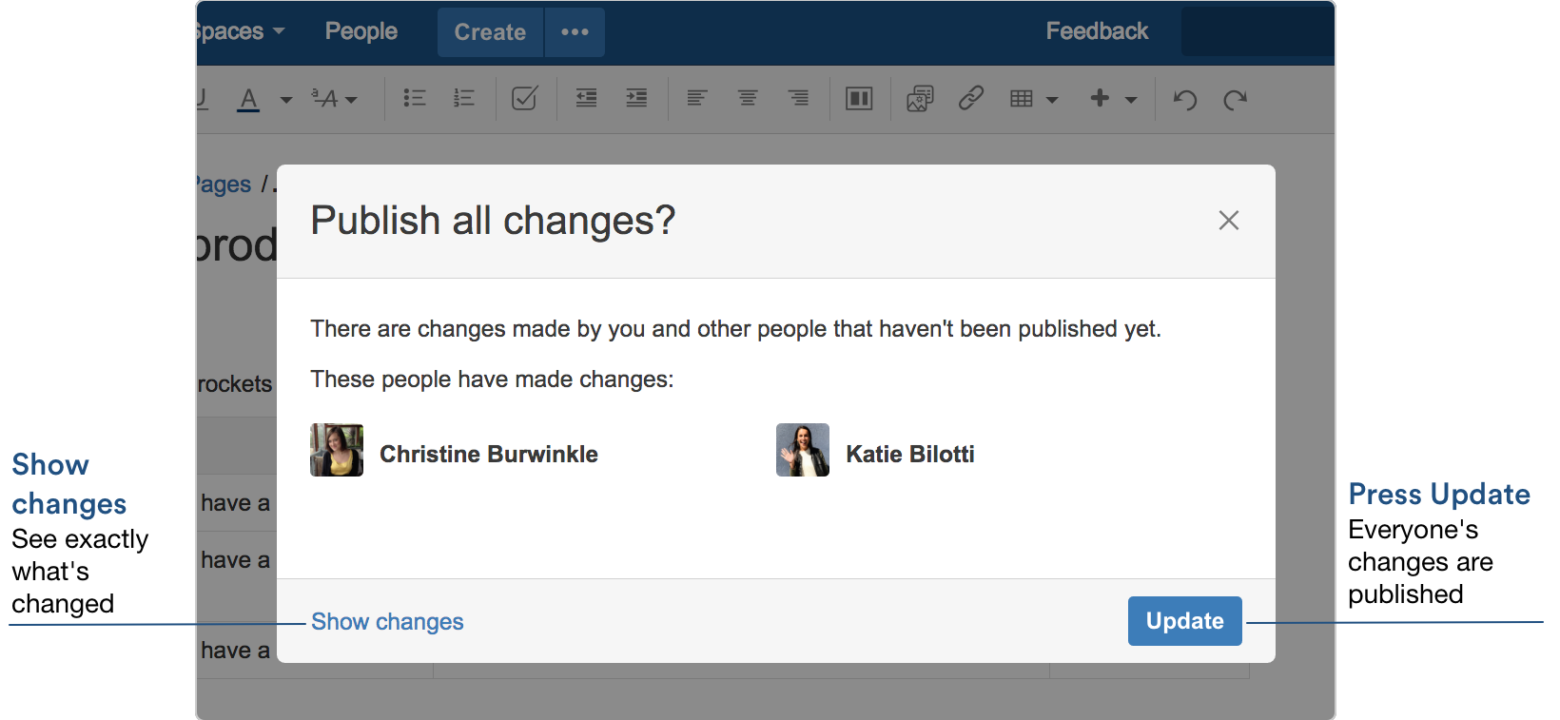Open the page layout icon

pyautogui.click(x=859, y=98)
